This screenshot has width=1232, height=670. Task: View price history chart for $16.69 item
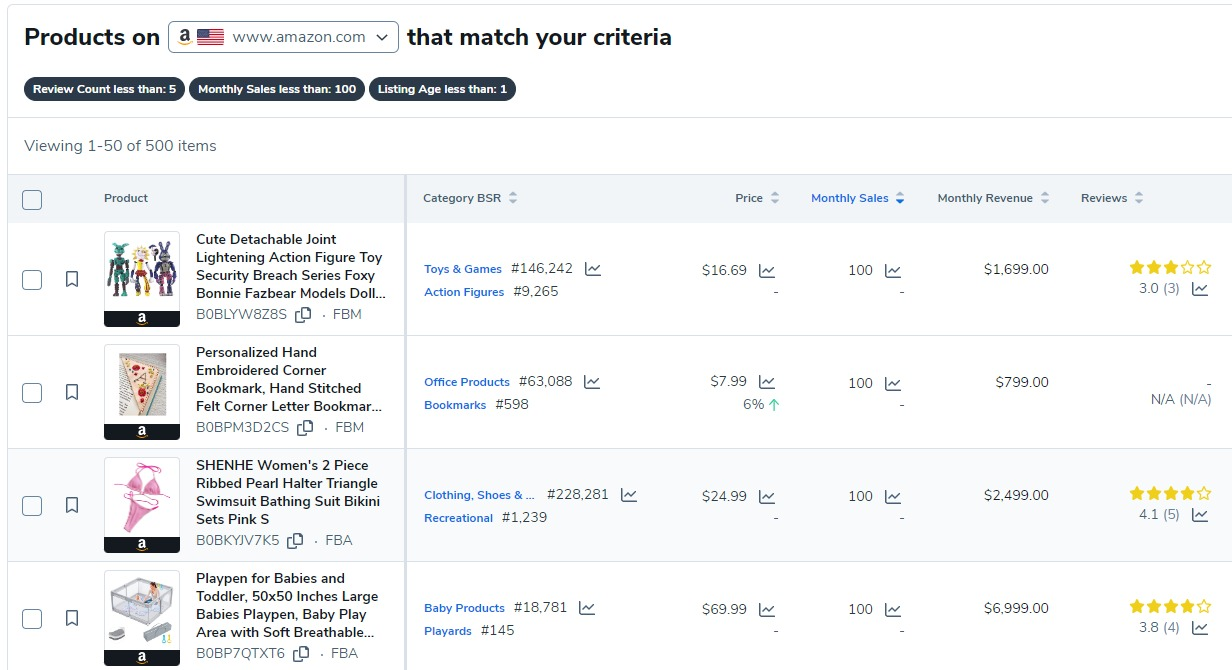click(767, 271)
